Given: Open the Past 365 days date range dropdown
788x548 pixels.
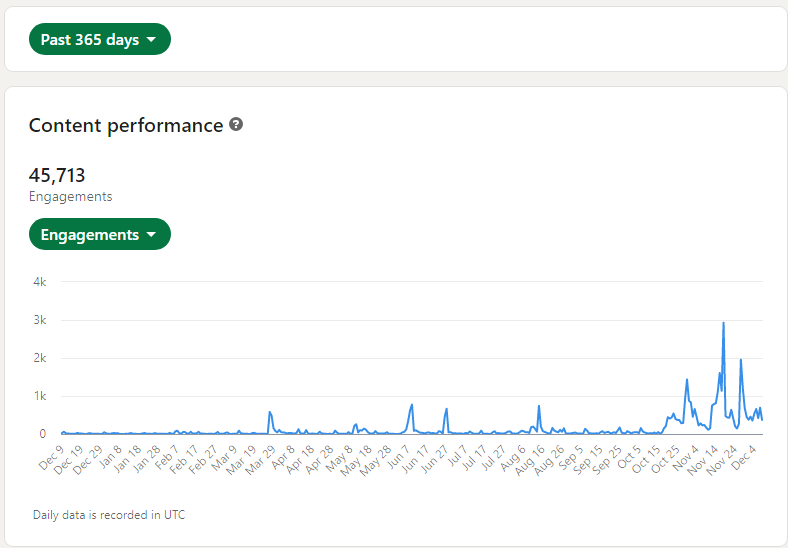Looking at the screenshot, I should (x=100, y=39).
